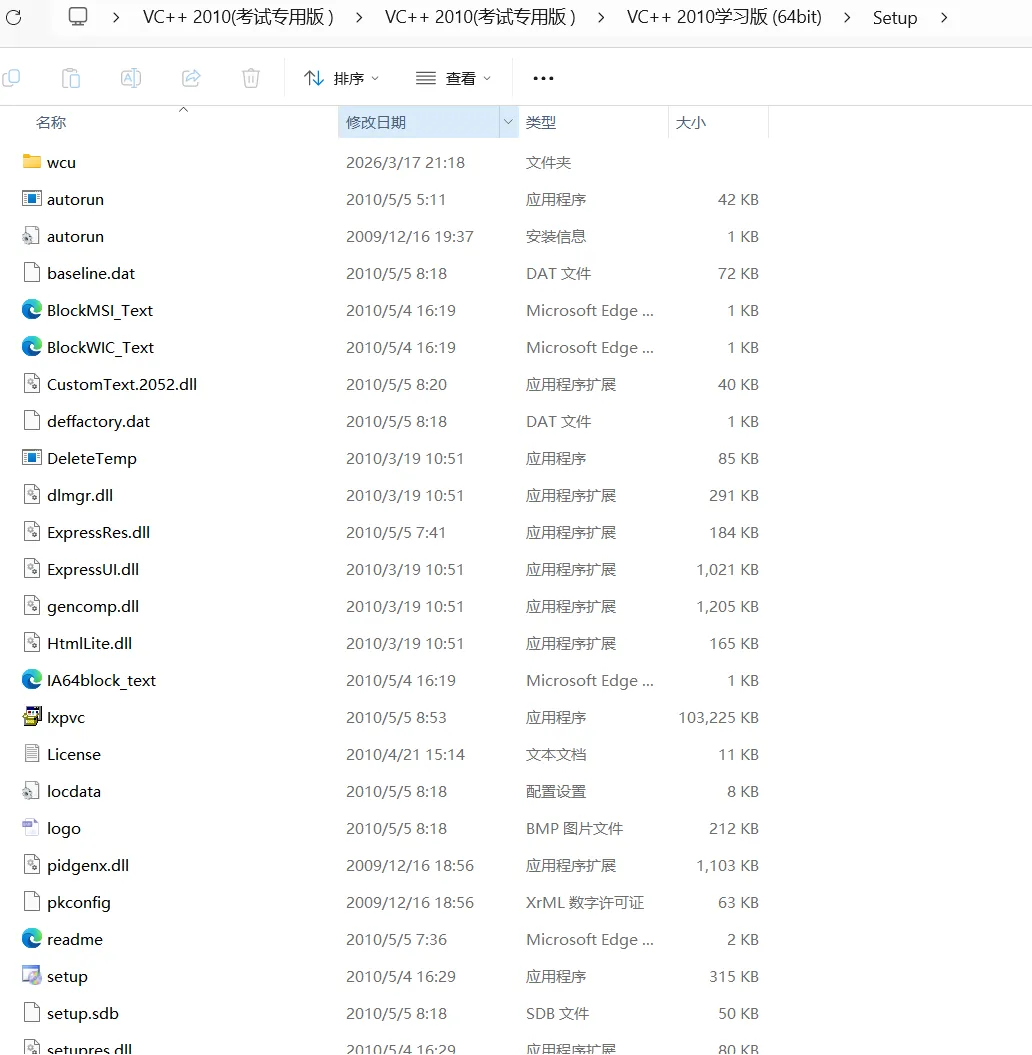The width and height of the screenshot is (1032, 1055).
Task: Click the Copy icon in toolbar
Action: click(11, 78)
